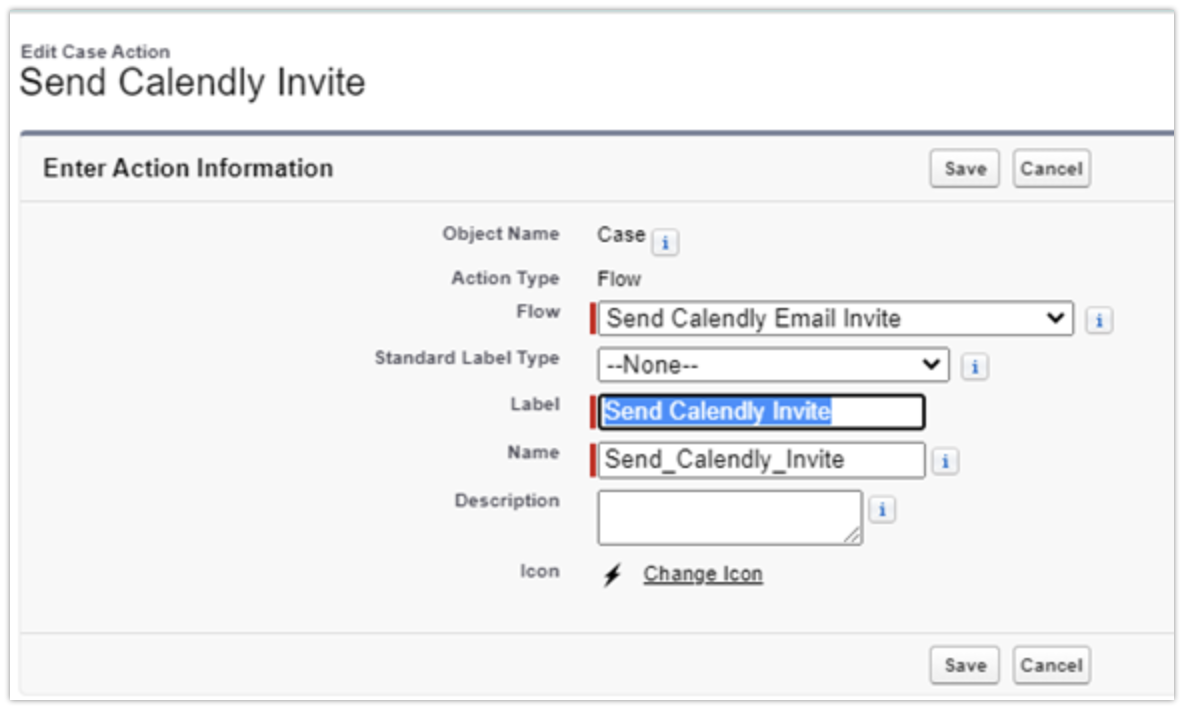Click the top Cancel button
This screenshot has height=710, width=1184.
1051,168
